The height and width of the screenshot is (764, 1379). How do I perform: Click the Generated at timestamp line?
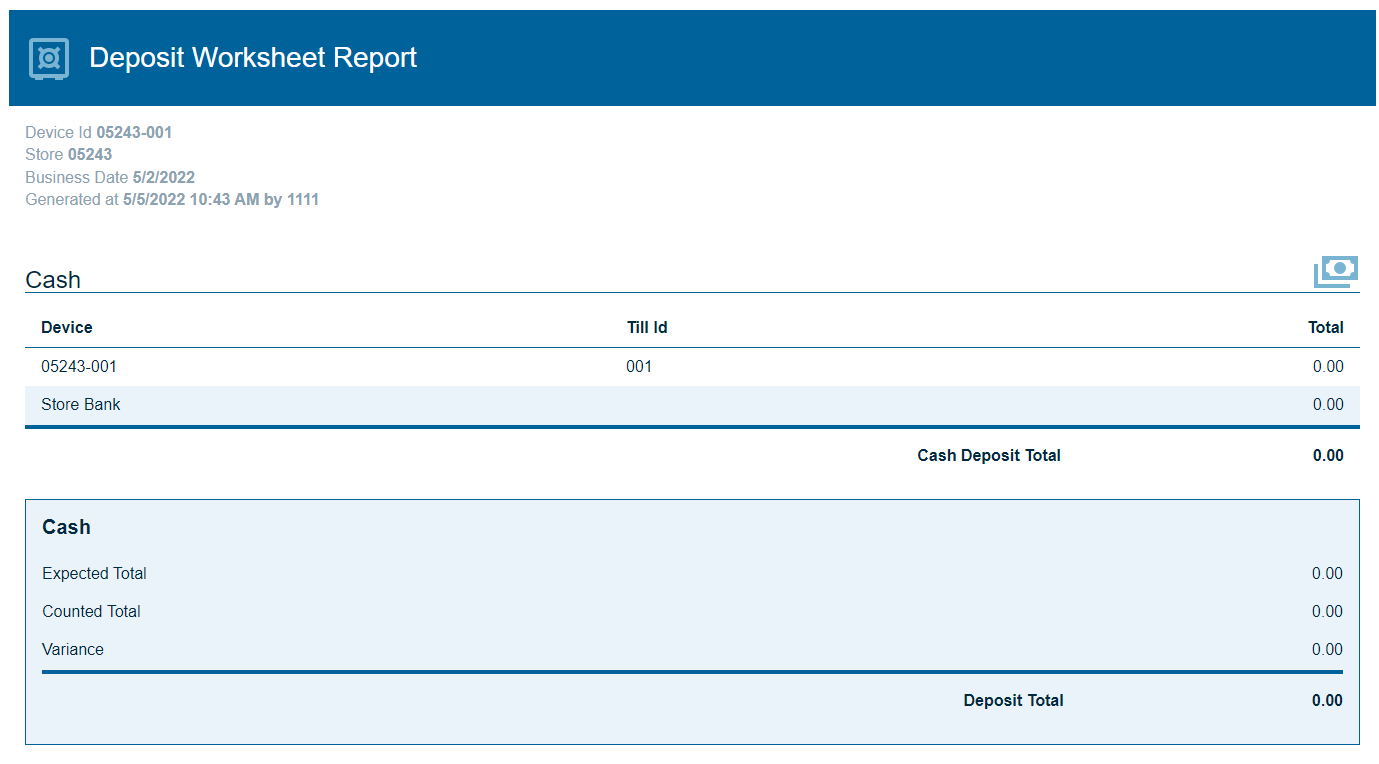[172, 200]
